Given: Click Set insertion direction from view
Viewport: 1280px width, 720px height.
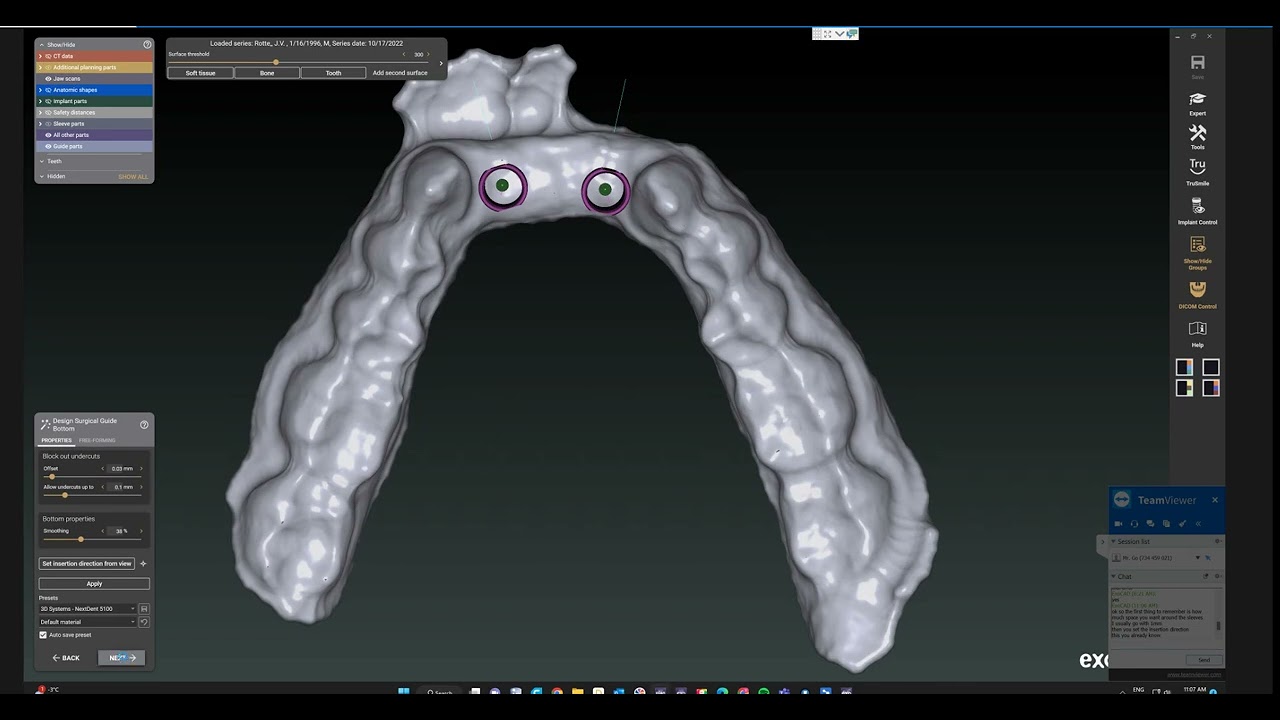Looking at the screenshot, I should click(x=87, y=564).
